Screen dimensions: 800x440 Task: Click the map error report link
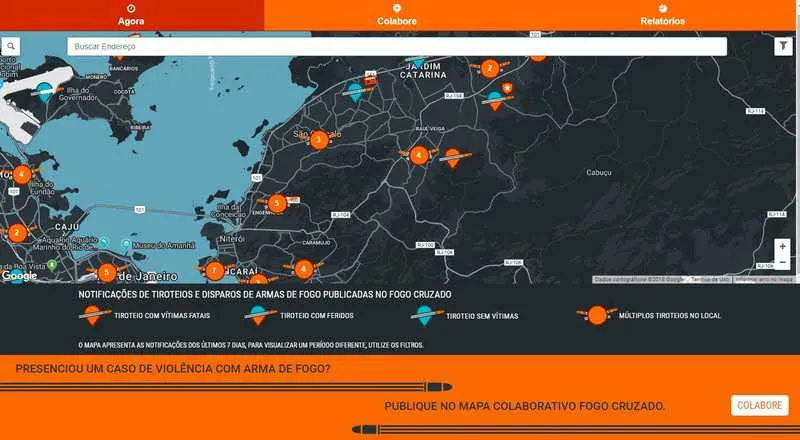(x=764, y=279)
